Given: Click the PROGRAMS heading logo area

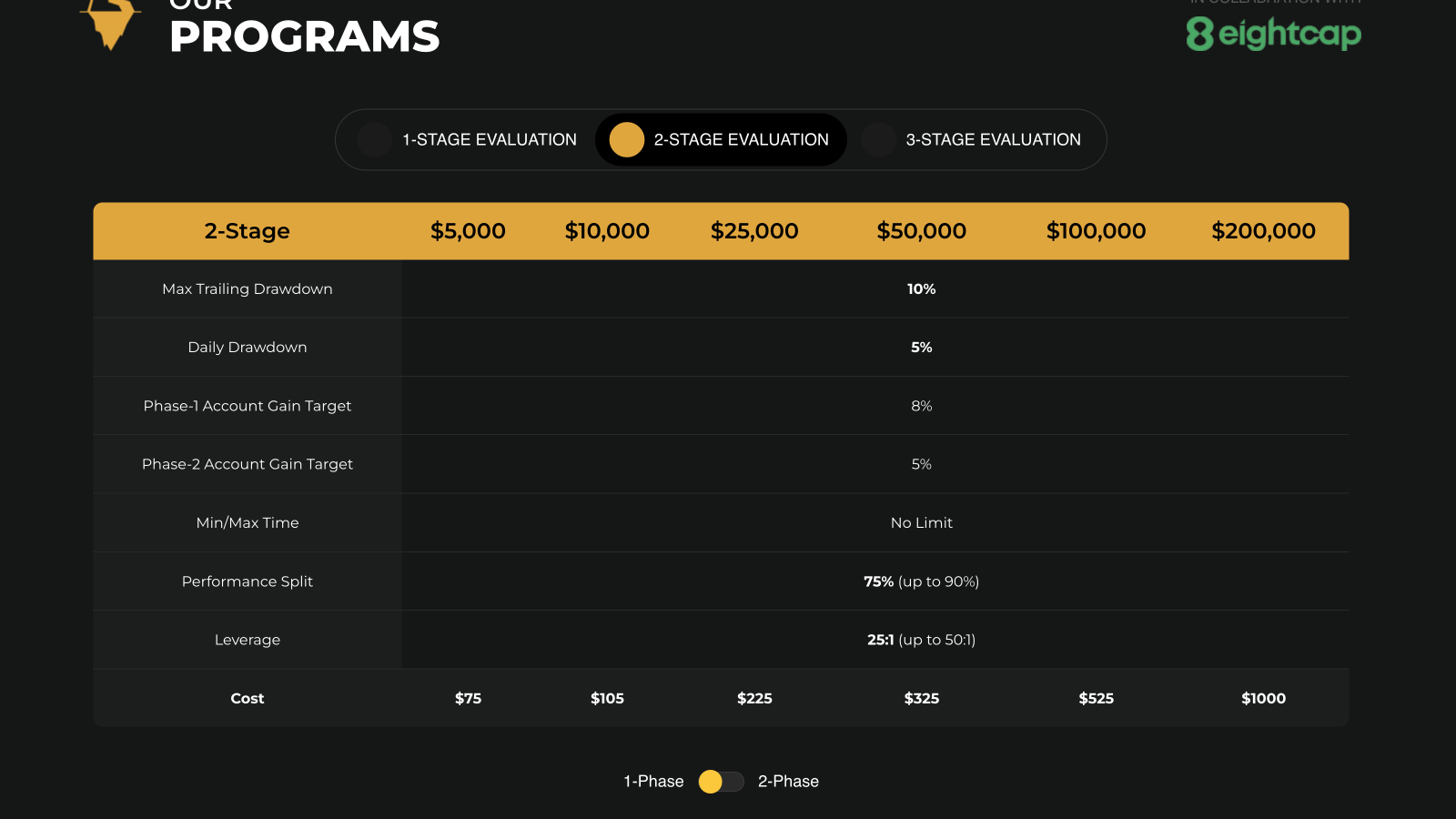Looking at the screenshot, I should [x=304, y=36].
